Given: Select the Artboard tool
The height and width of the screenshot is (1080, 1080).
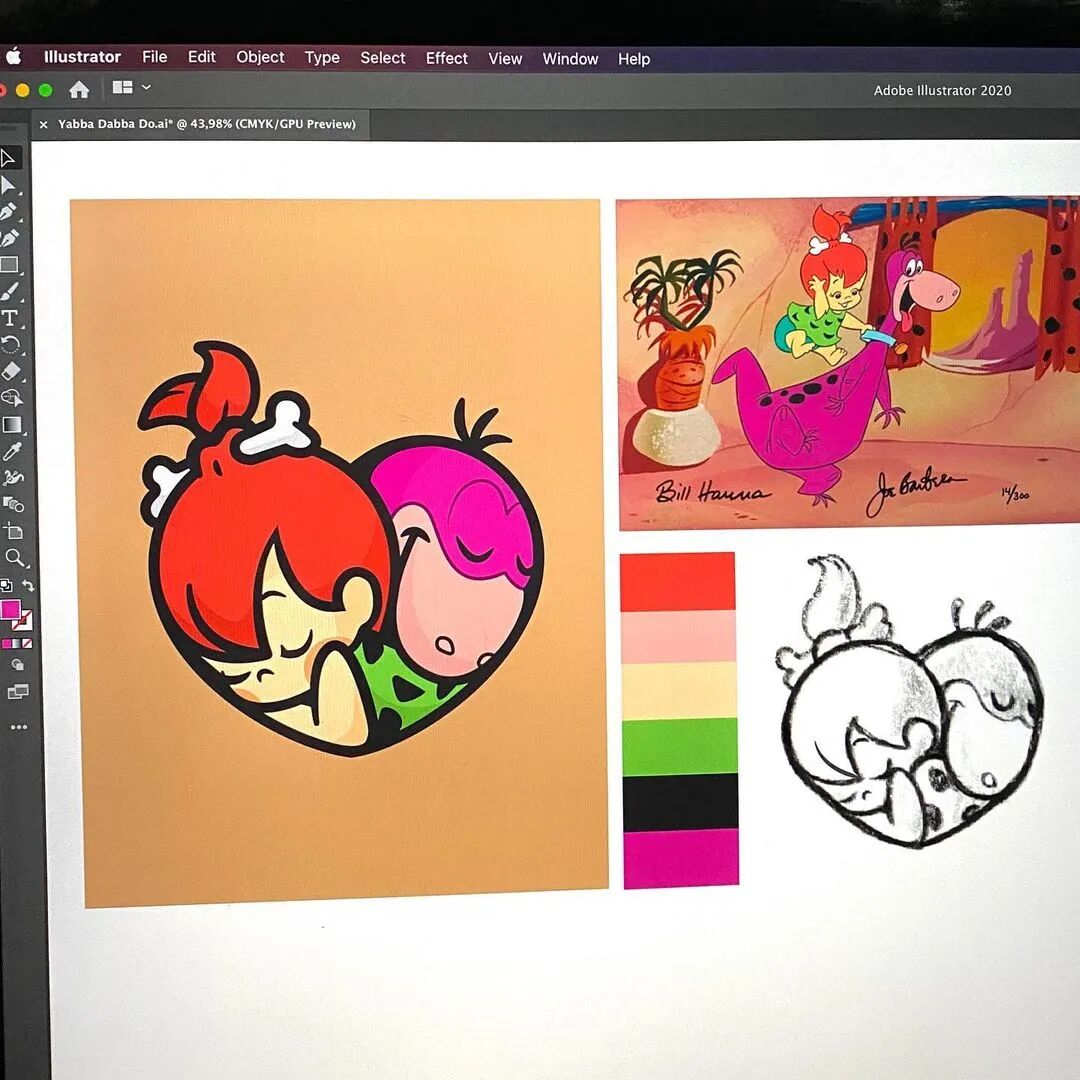Looking at the screenshot, I should click(14, 531).
